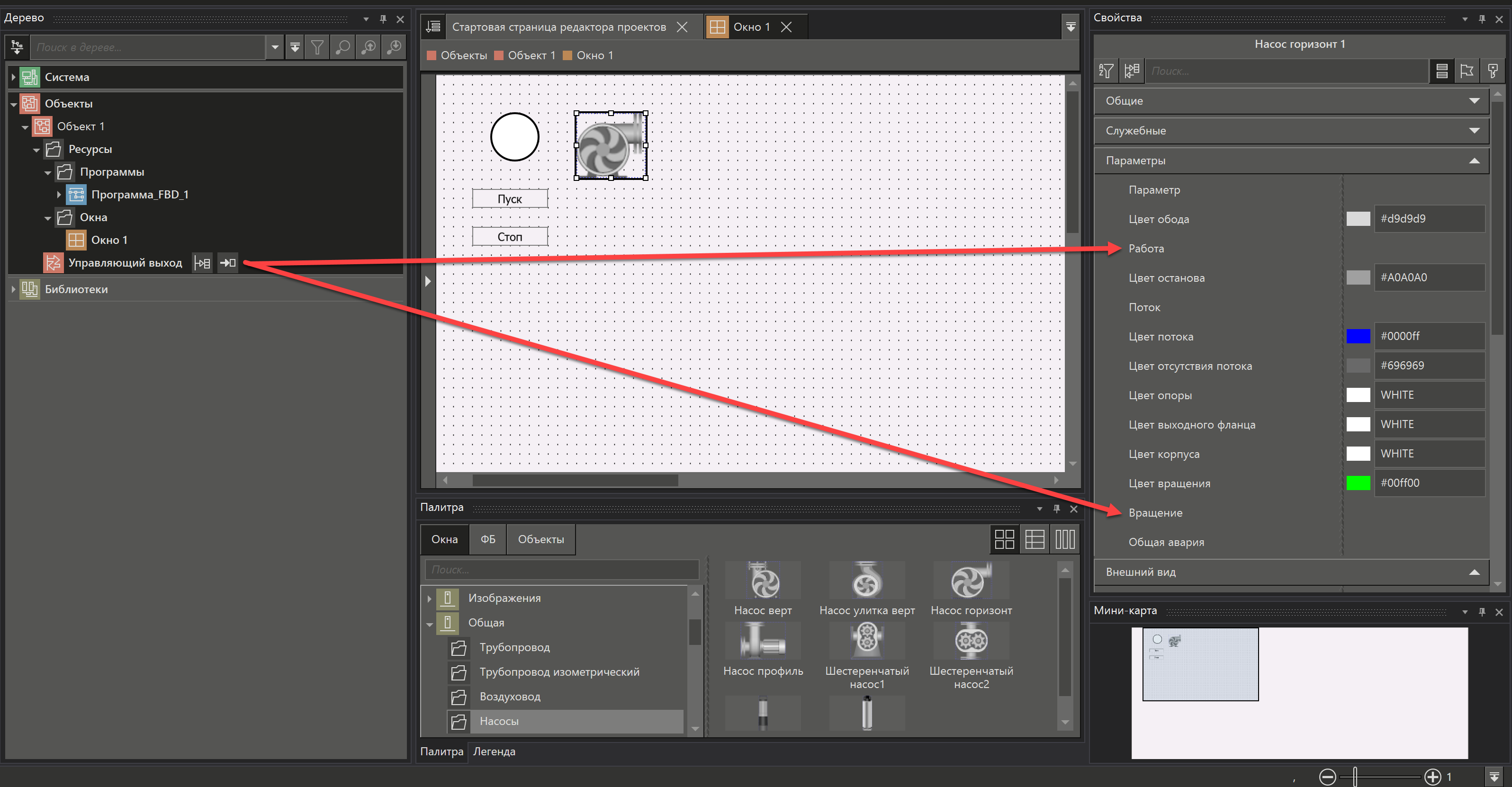Screen dimensions: 1512x787
Task: Expand the Система tree node
Action: click(13, 77)
